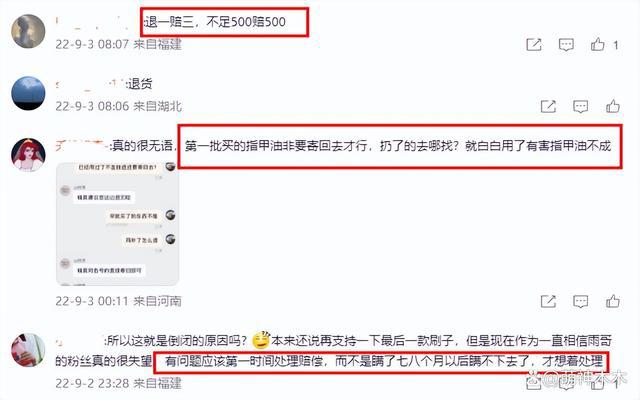Select the laughing emoji in last comment
Viewport: 640px width, 400px height.
click(262, 340)
